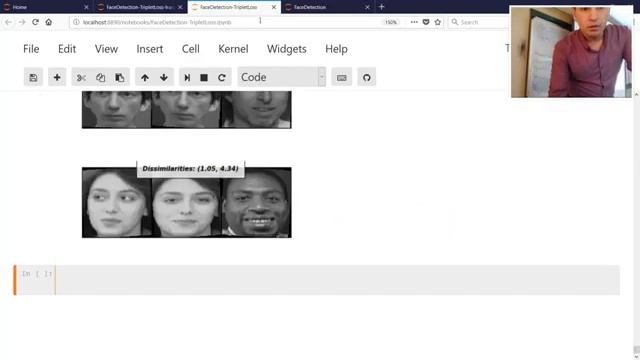
Task: Insert a cell below with the plus icon
Action: click(x=57, y=77)
